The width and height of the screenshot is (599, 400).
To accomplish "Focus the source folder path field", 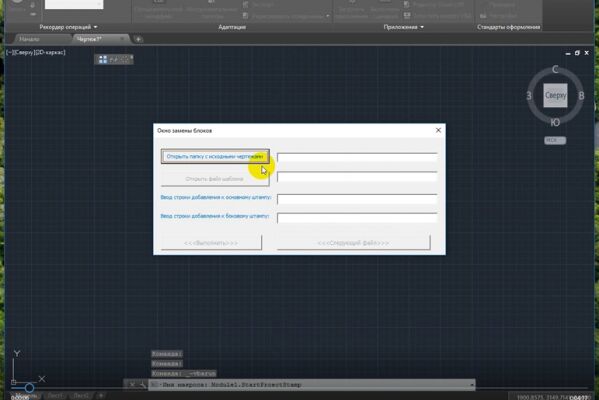I will [x=357, y=157].
